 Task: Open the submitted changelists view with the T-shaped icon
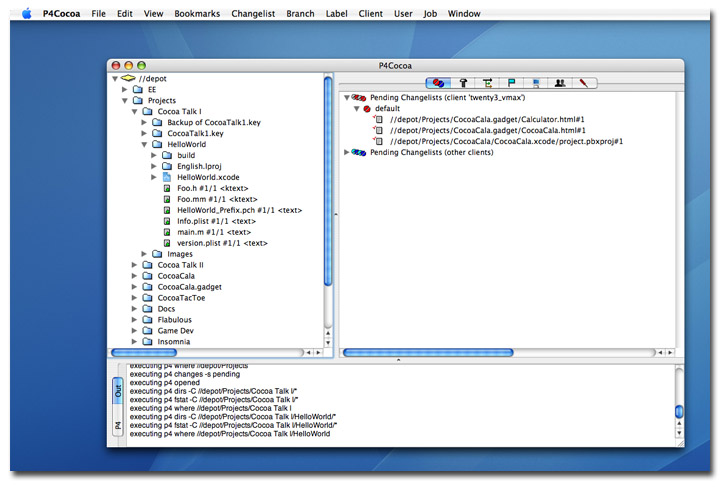(463, 83)
